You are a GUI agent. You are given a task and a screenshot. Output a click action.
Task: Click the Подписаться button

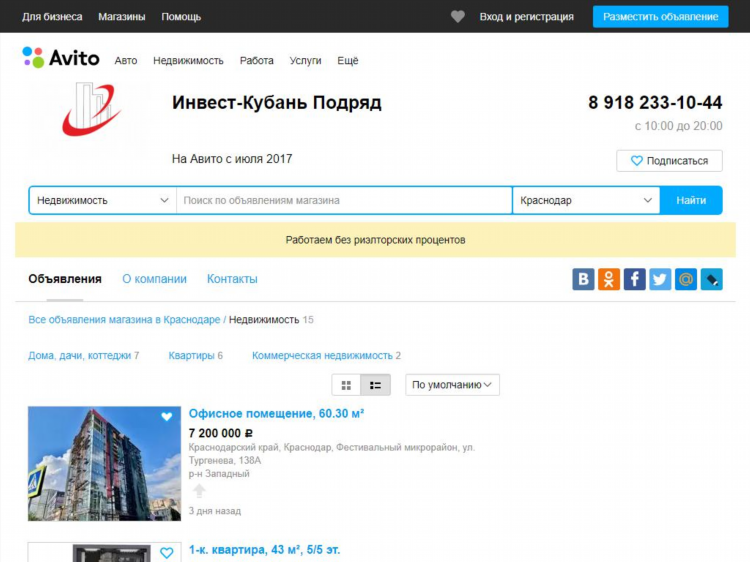669,161
